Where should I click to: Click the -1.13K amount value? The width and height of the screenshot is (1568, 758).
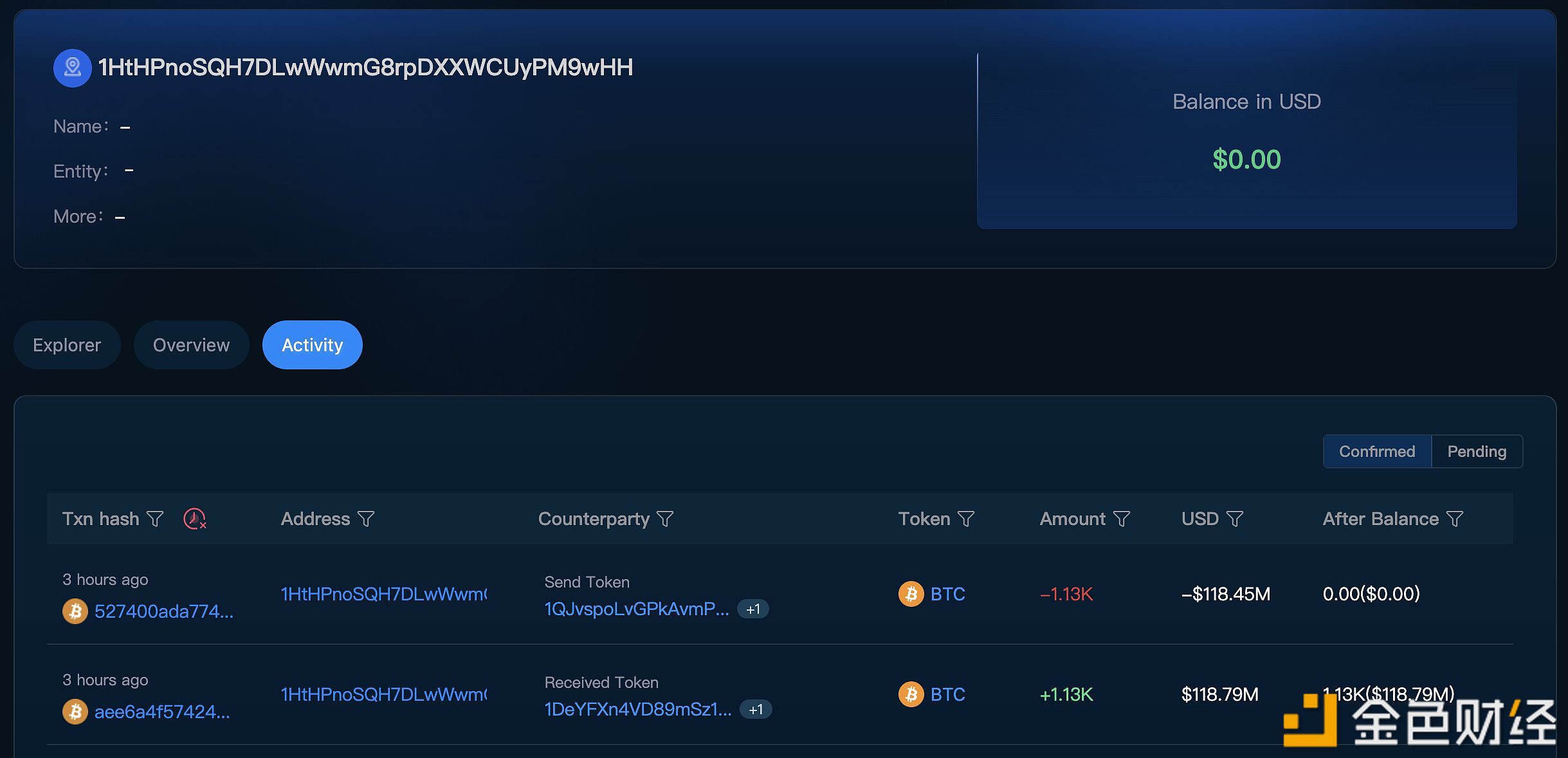pos(1066,594)
